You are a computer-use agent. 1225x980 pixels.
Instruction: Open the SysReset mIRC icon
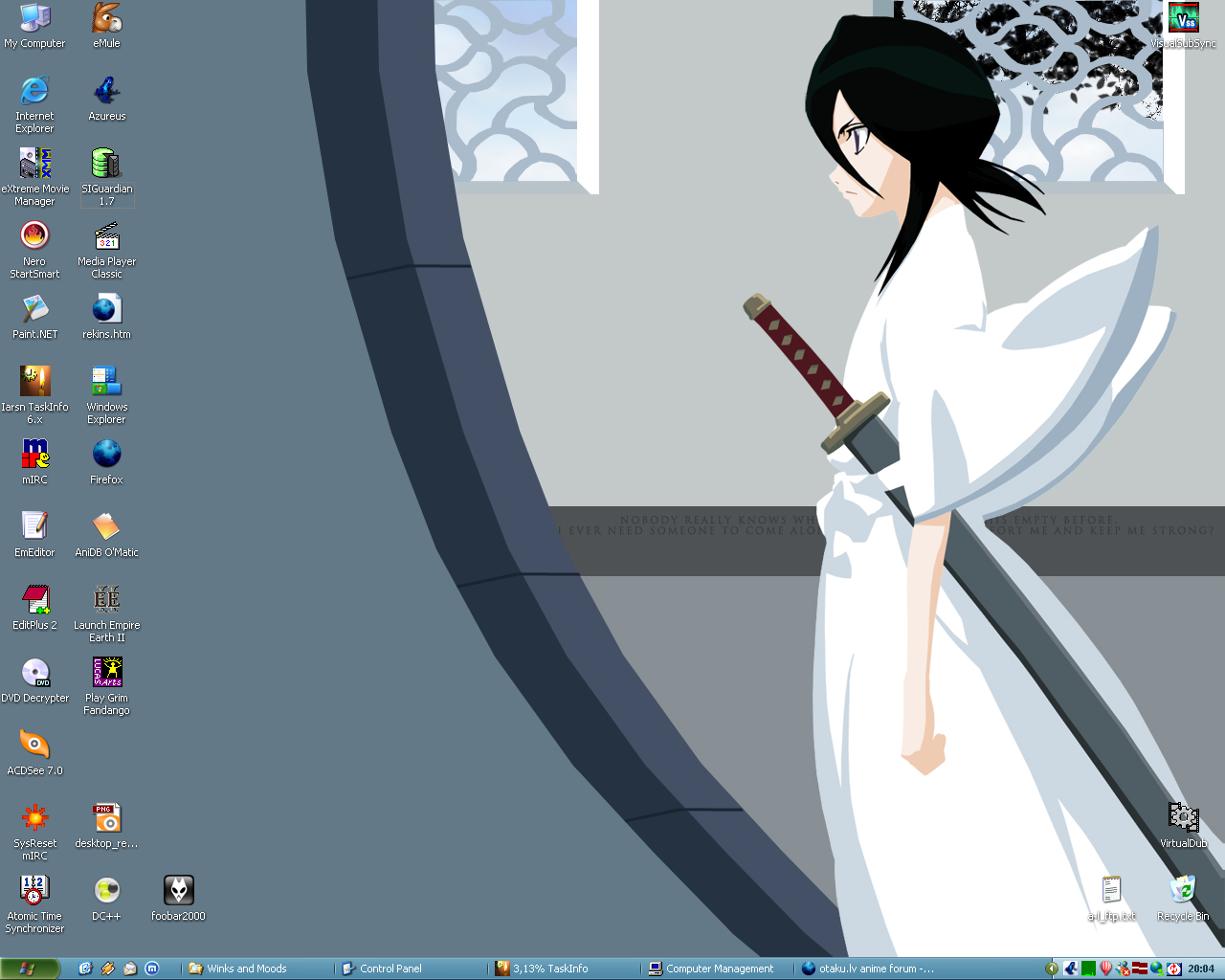[34, 832]
